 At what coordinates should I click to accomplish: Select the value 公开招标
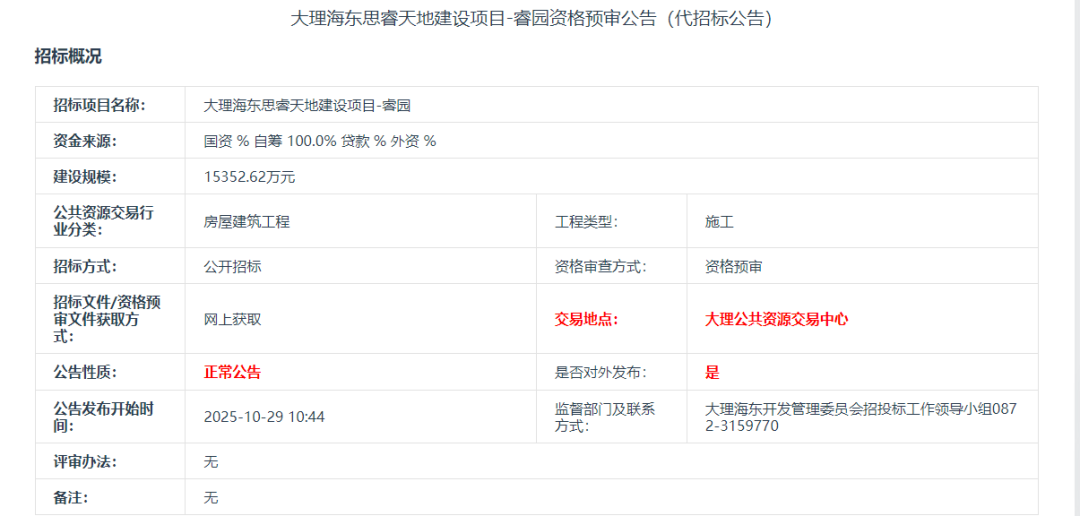point(232,267)
